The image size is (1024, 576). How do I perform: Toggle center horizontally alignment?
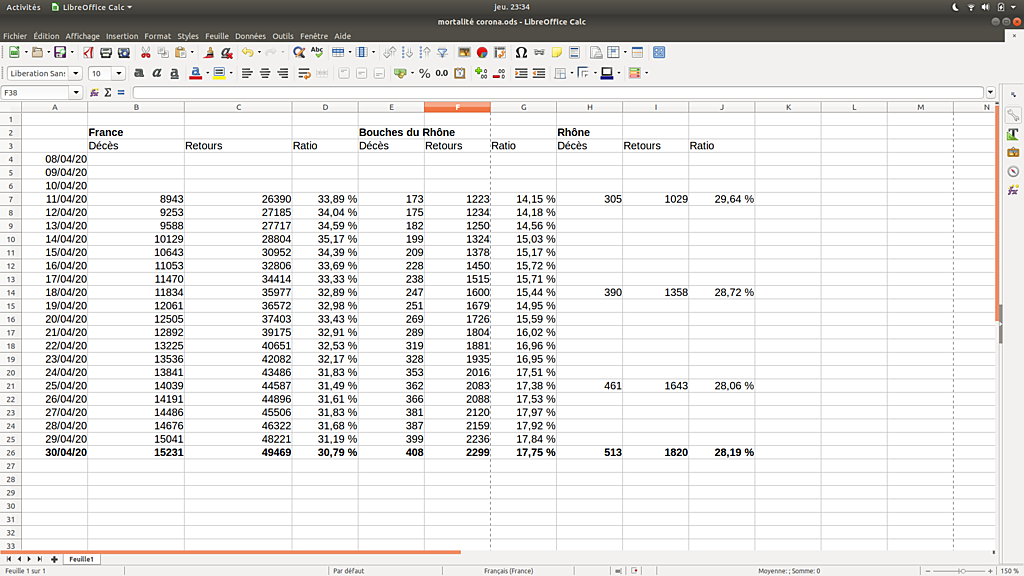pos(264,73)
